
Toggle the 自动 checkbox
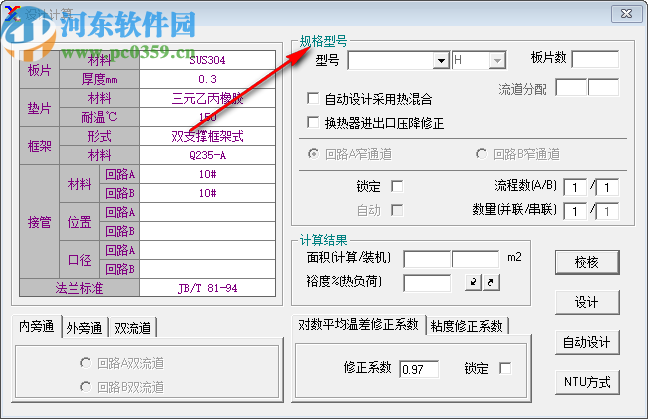[x=397, y=210]
